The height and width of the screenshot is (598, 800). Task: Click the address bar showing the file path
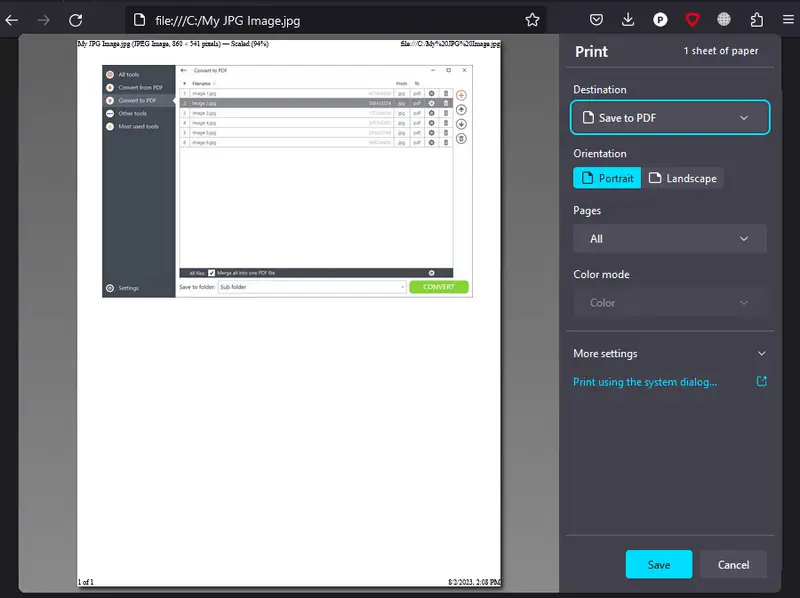(300, 19)
